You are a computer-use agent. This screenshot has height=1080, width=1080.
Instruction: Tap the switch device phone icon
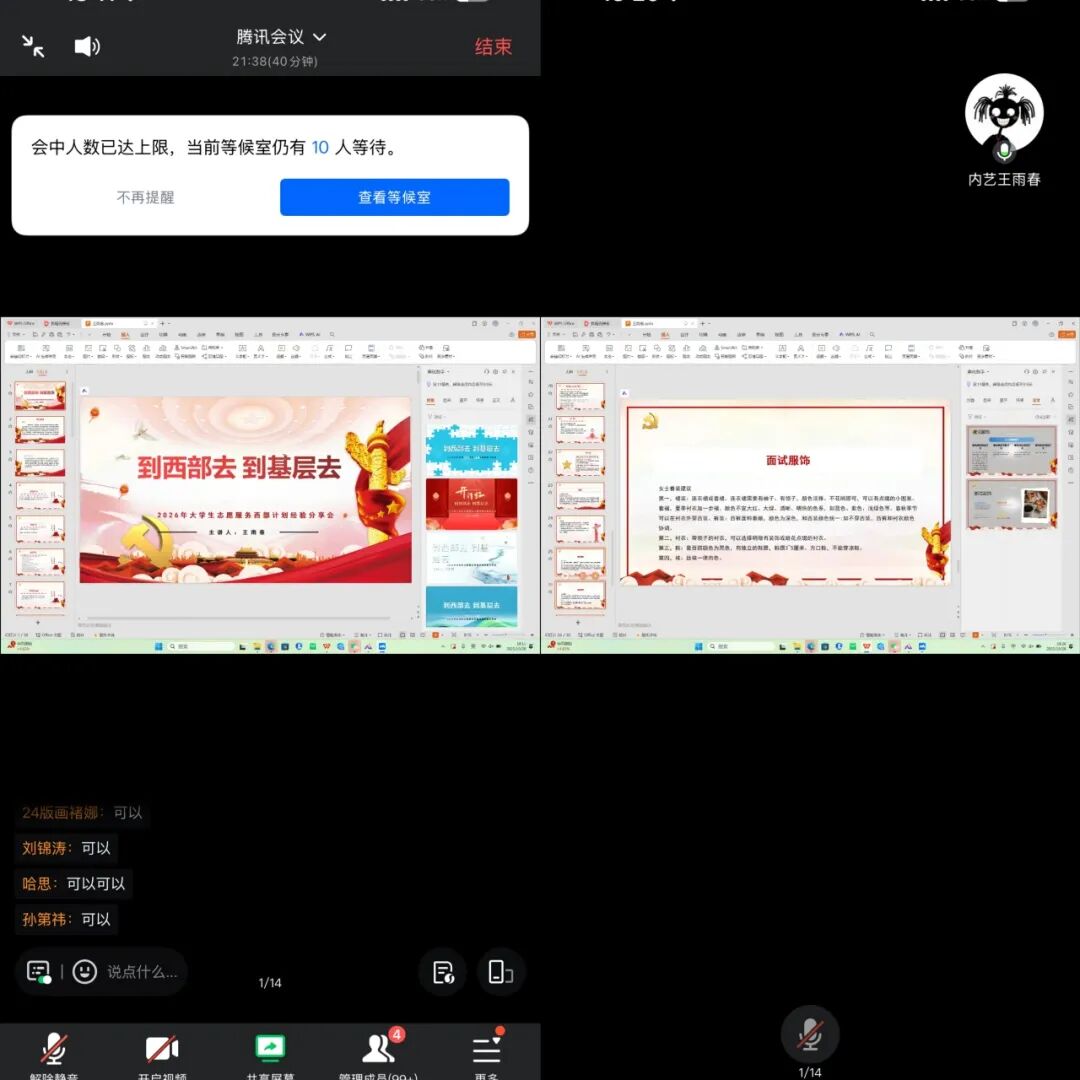point(500,971)
